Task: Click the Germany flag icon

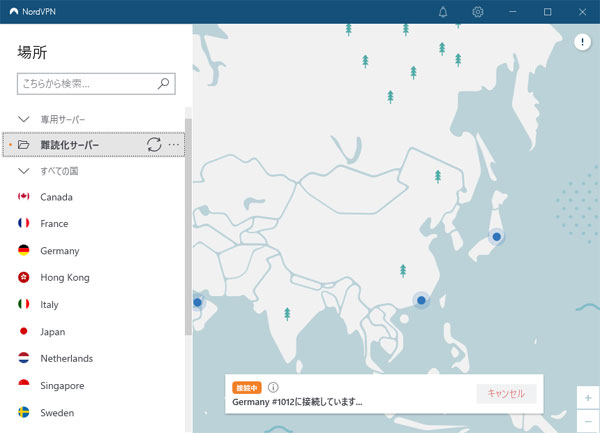Action: (x=24, y=250)
